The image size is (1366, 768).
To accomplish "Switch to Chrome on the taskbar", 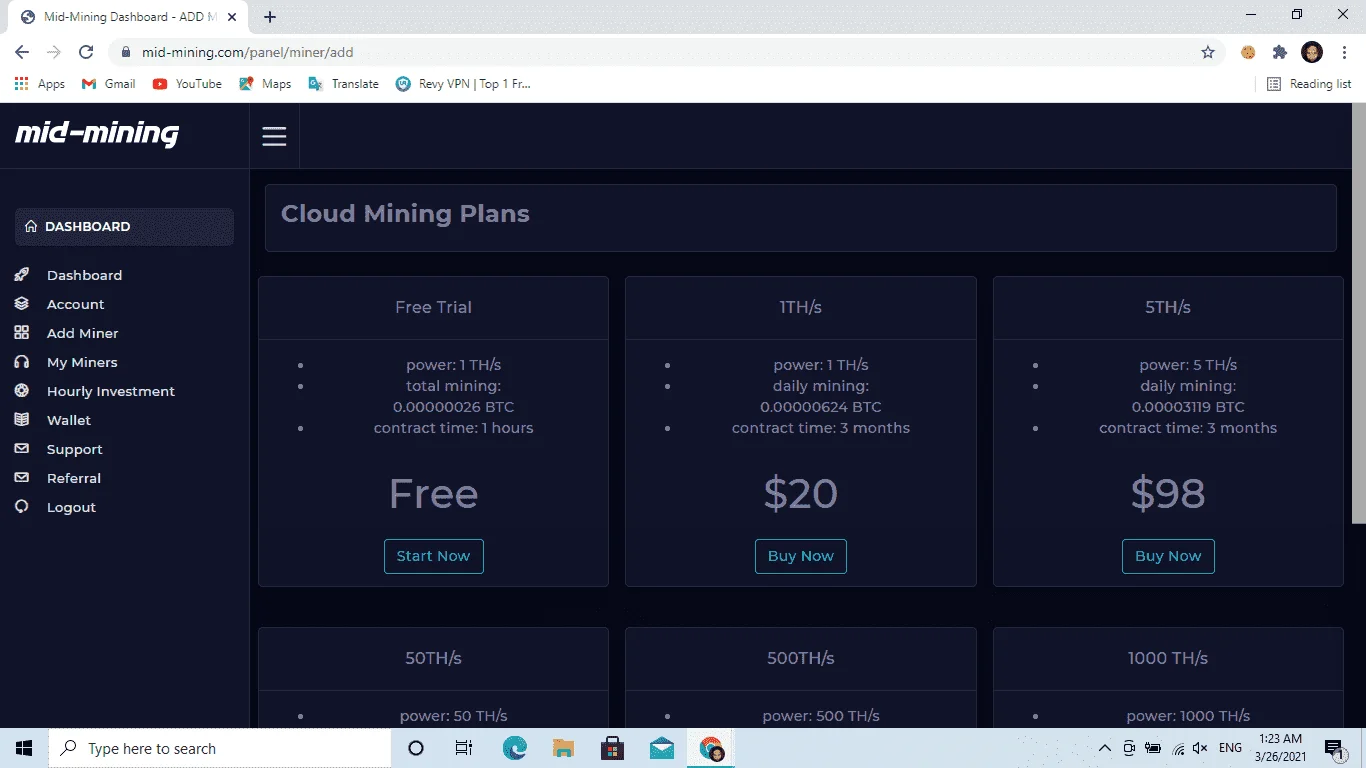I will click(711, 748).
